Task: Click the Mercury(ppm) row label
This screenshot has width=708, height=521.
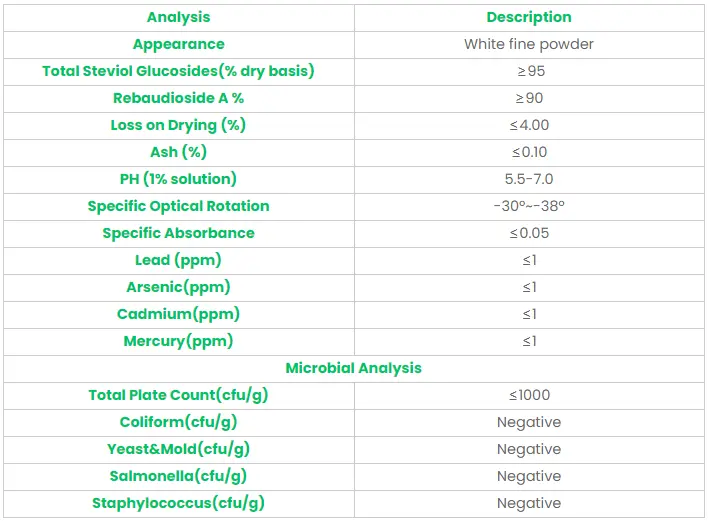Action: [178, 341]
